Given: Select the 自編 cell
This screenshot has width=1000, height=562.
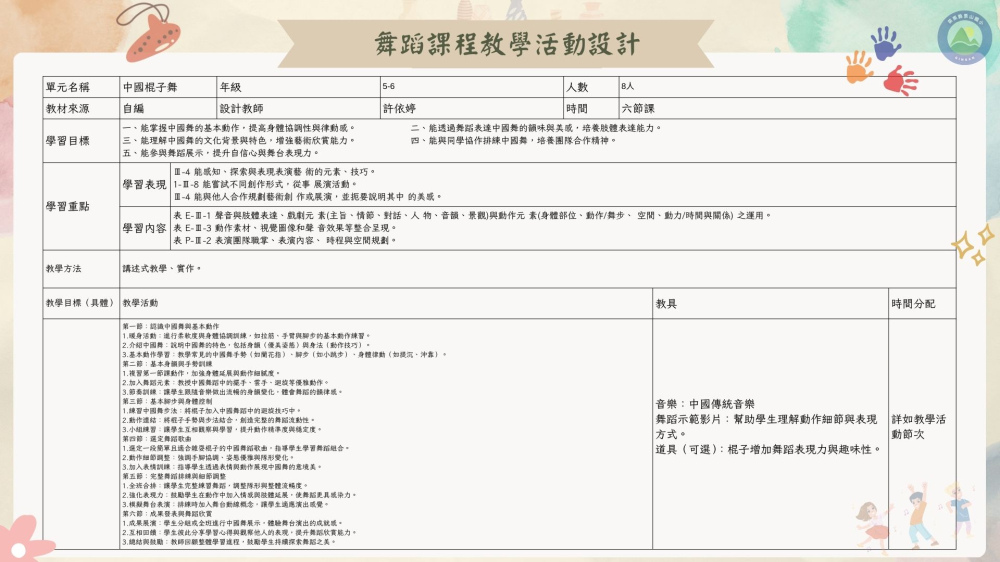Looking at the screenshot, I should [x=168, y=108].
